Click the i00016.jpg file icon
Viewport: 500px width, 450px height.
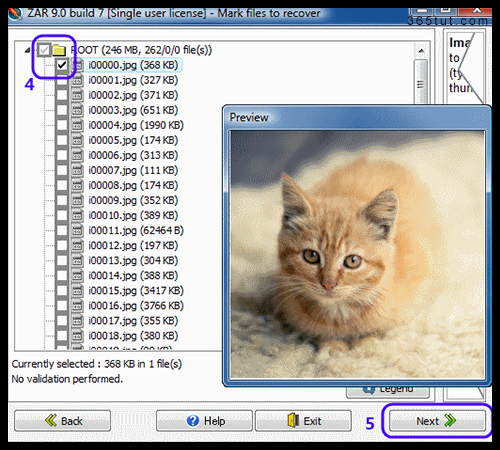click(x=77, y=306)
